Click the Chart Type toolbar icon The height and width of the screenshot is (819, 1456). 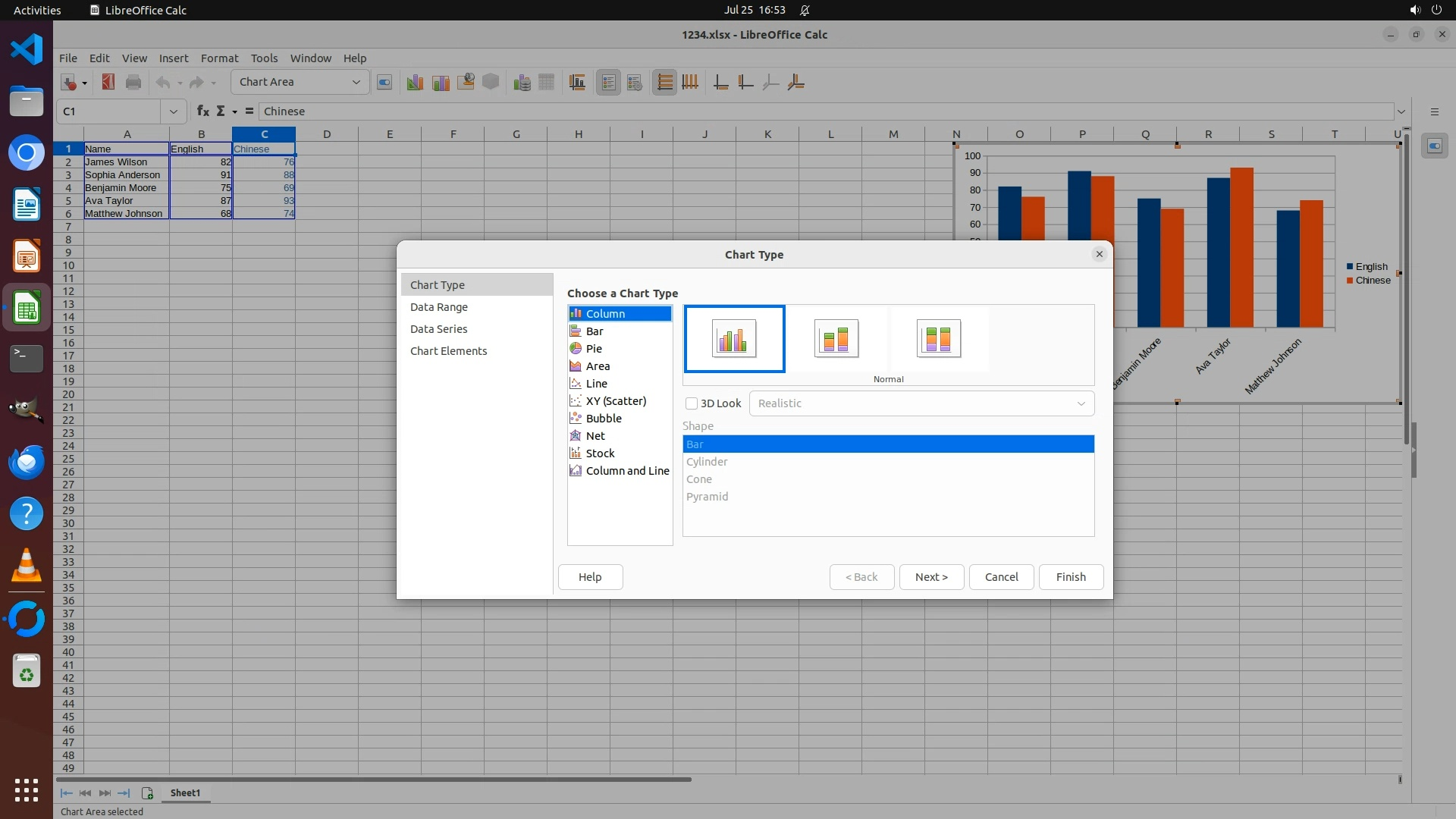click(x=415, y=83)
